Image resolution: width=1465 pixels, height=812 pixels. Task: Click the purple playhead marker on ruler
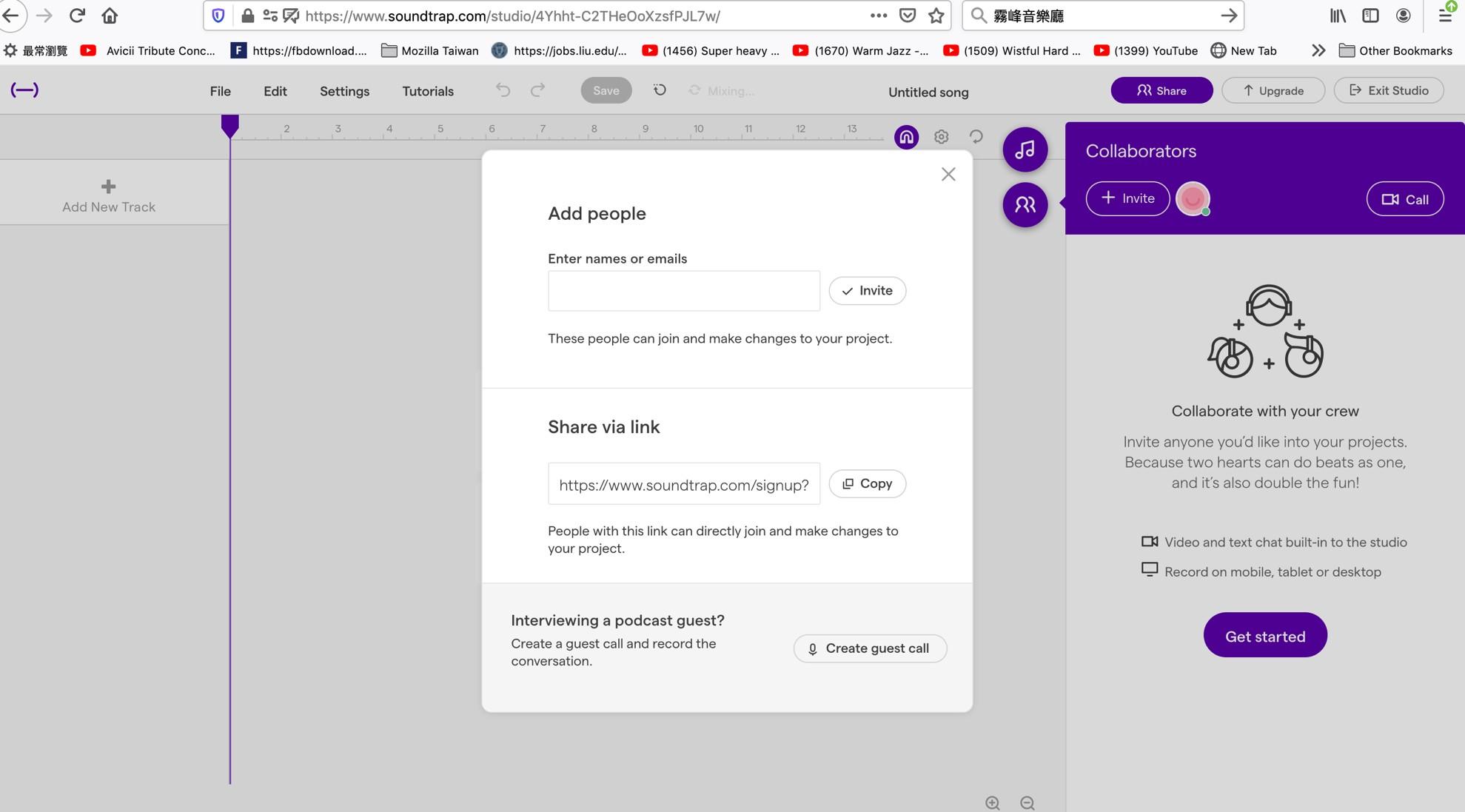(229, 126)
